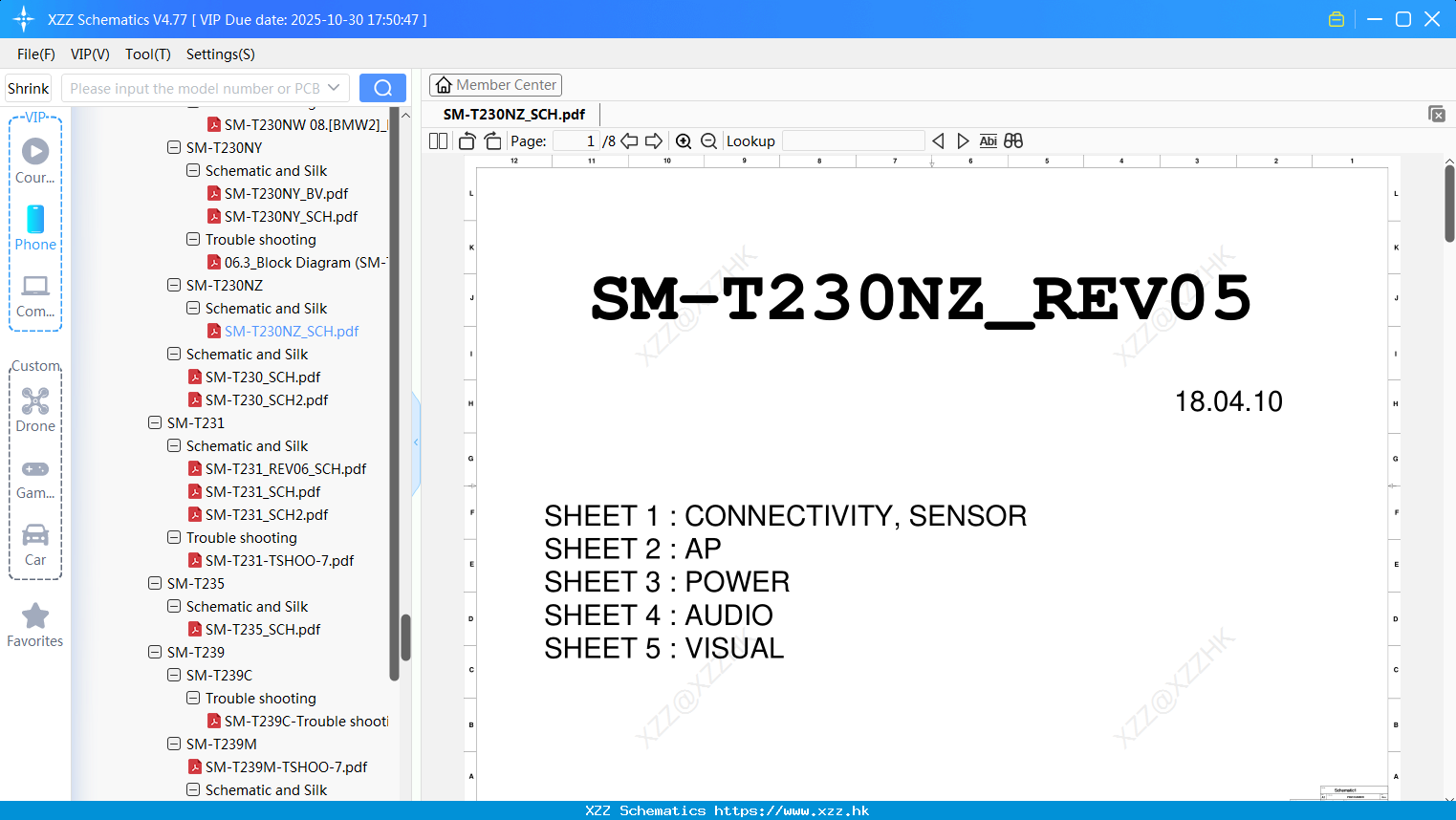This screenshot has width=1456, height=820.
Task: Go to the previous page arrow
Action: click(629, 140)
